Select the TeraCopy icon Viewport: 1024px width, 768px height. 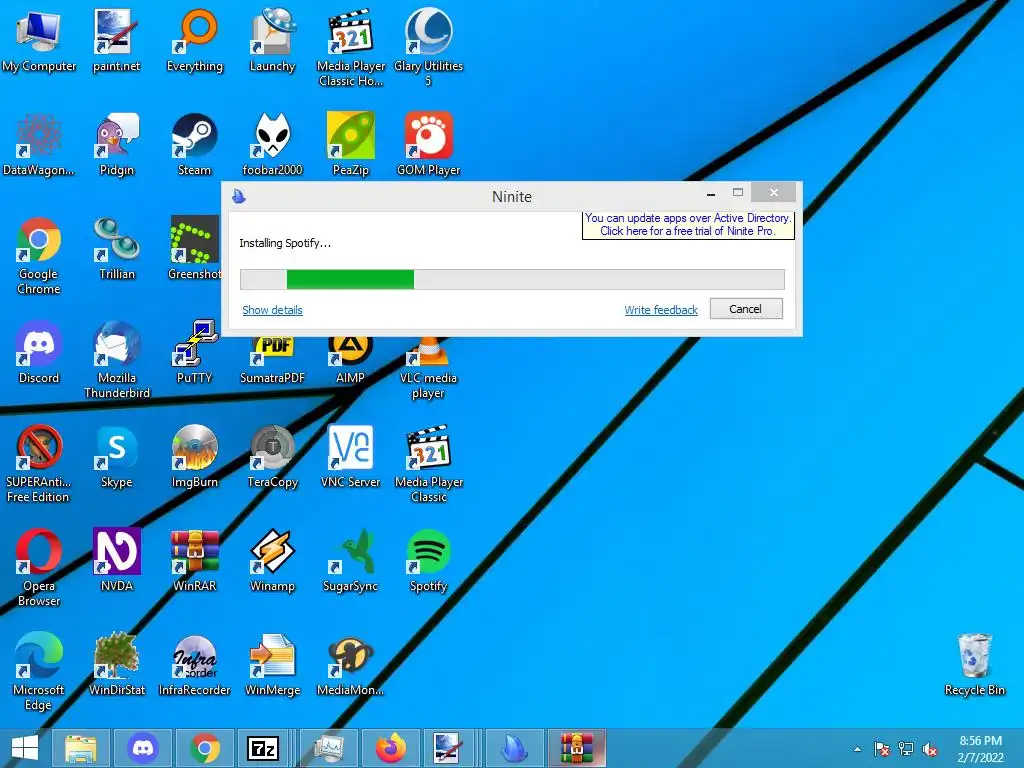coord(272,457)
